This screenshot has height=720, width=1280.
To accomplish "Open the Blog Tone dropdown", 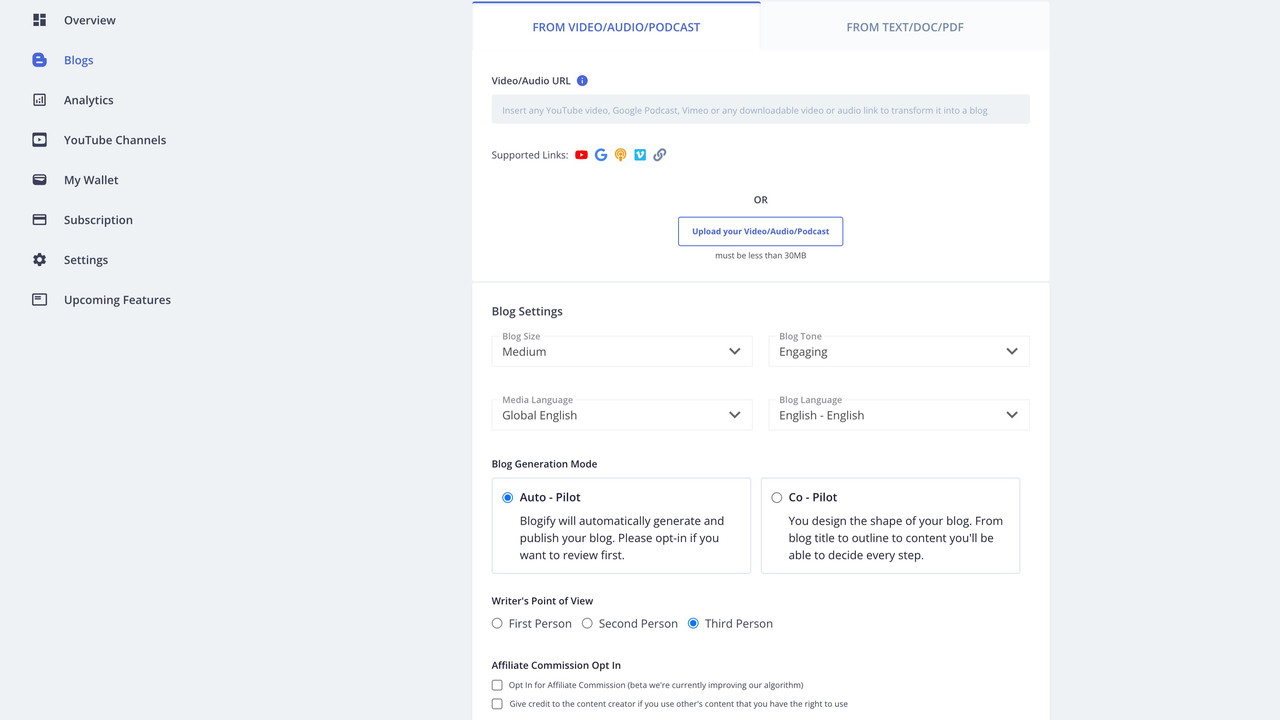I will point(898,351).
